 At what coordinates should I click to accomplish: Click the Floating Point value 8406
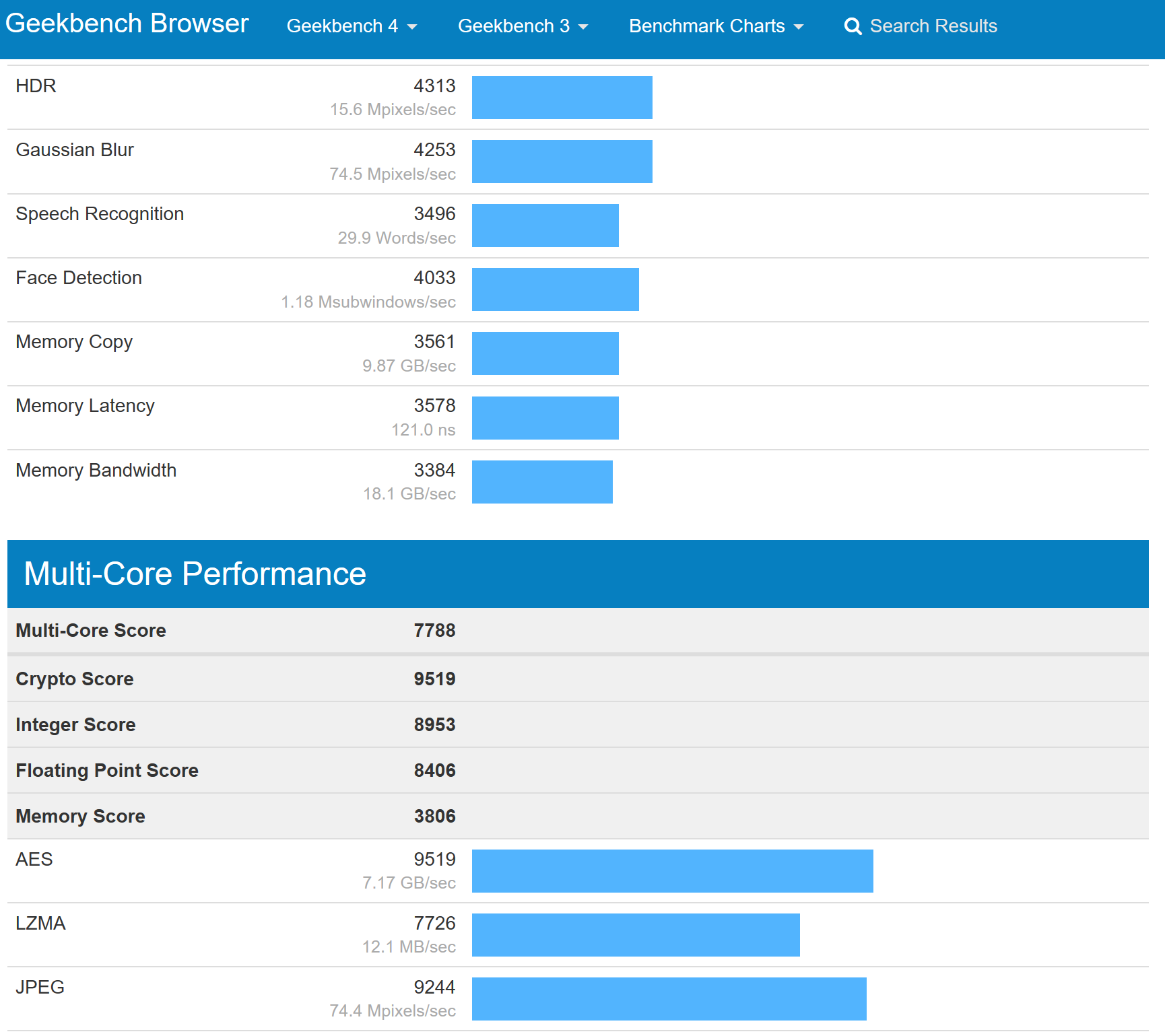(434, 771)
